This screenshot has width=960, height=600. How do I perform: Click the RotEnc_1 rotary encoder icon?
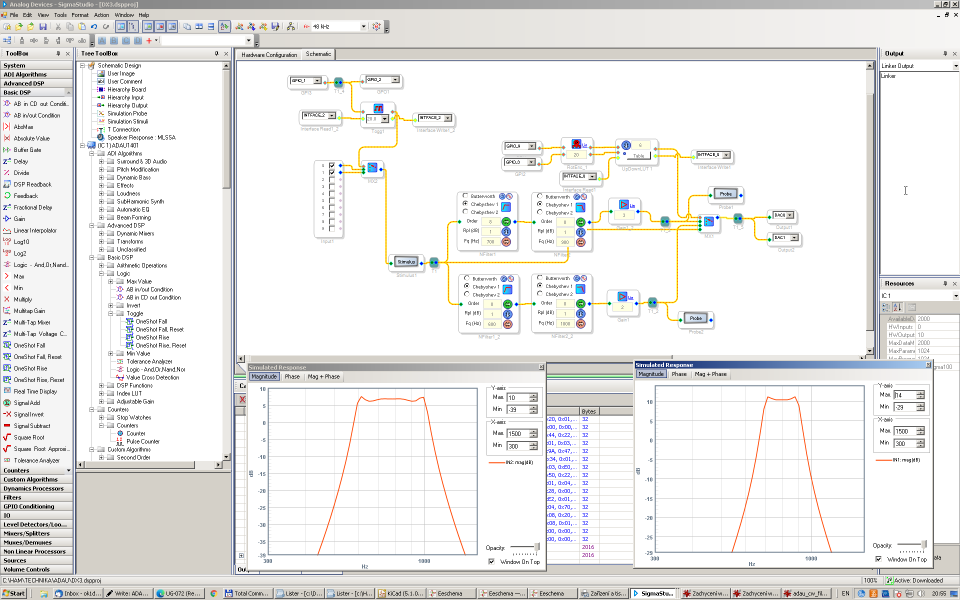click(576, 144)
